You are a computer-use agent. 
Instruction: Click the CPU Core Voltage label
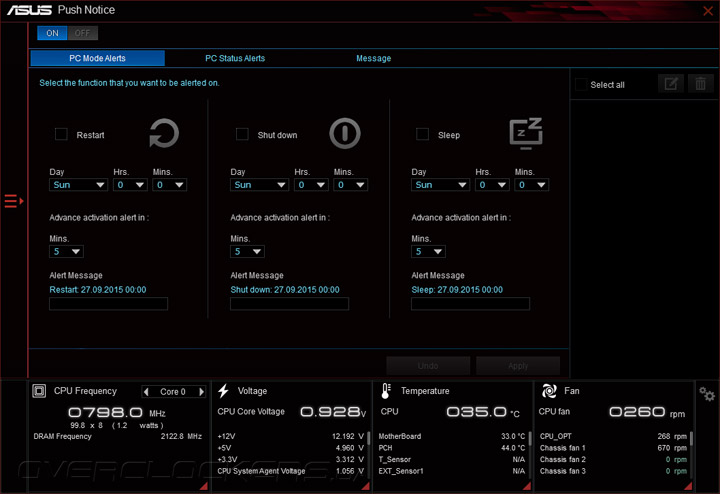(251, 412)
